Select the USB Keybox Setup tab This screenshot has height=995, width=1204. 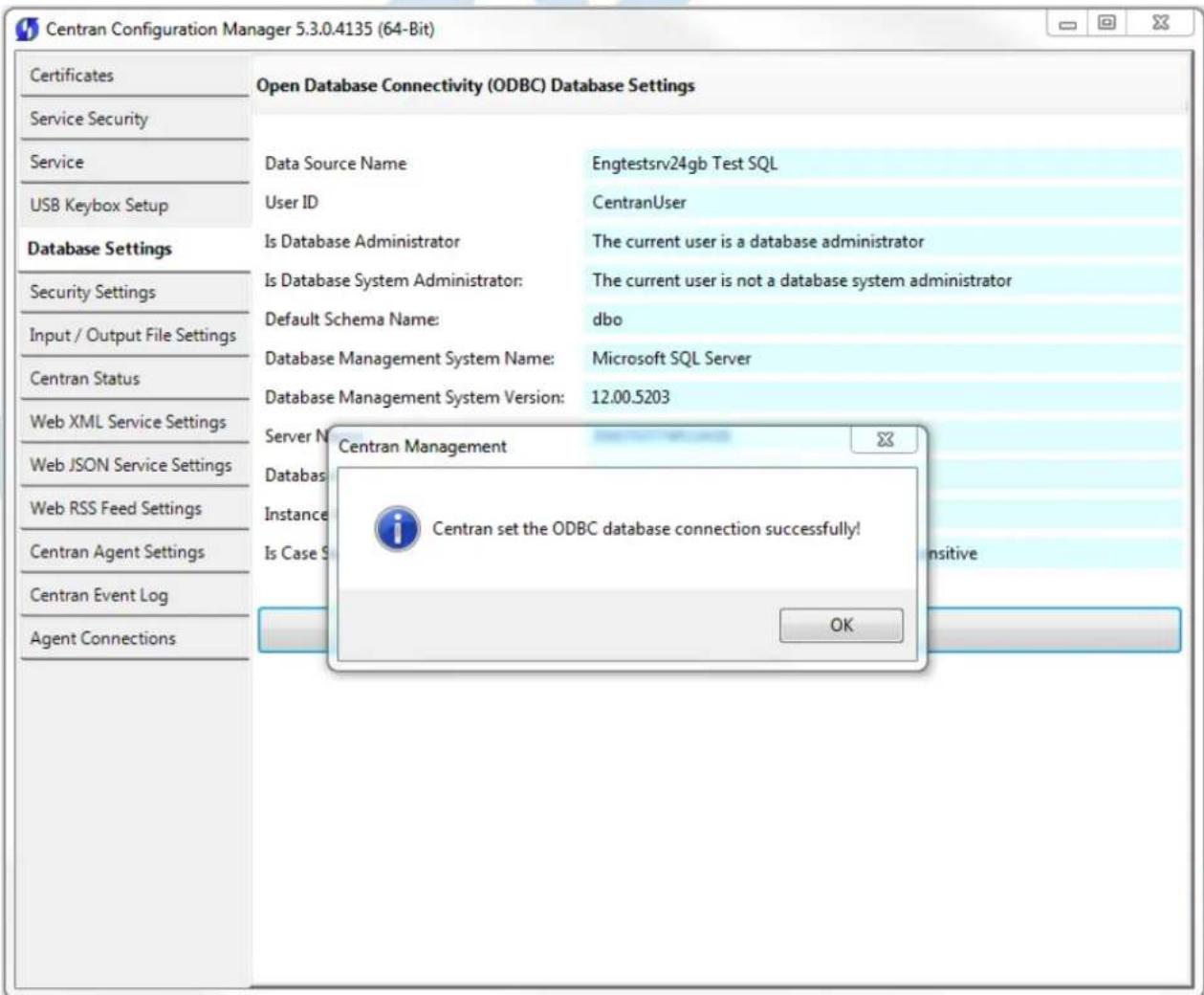pyautogui.click(x=134, y=205)
